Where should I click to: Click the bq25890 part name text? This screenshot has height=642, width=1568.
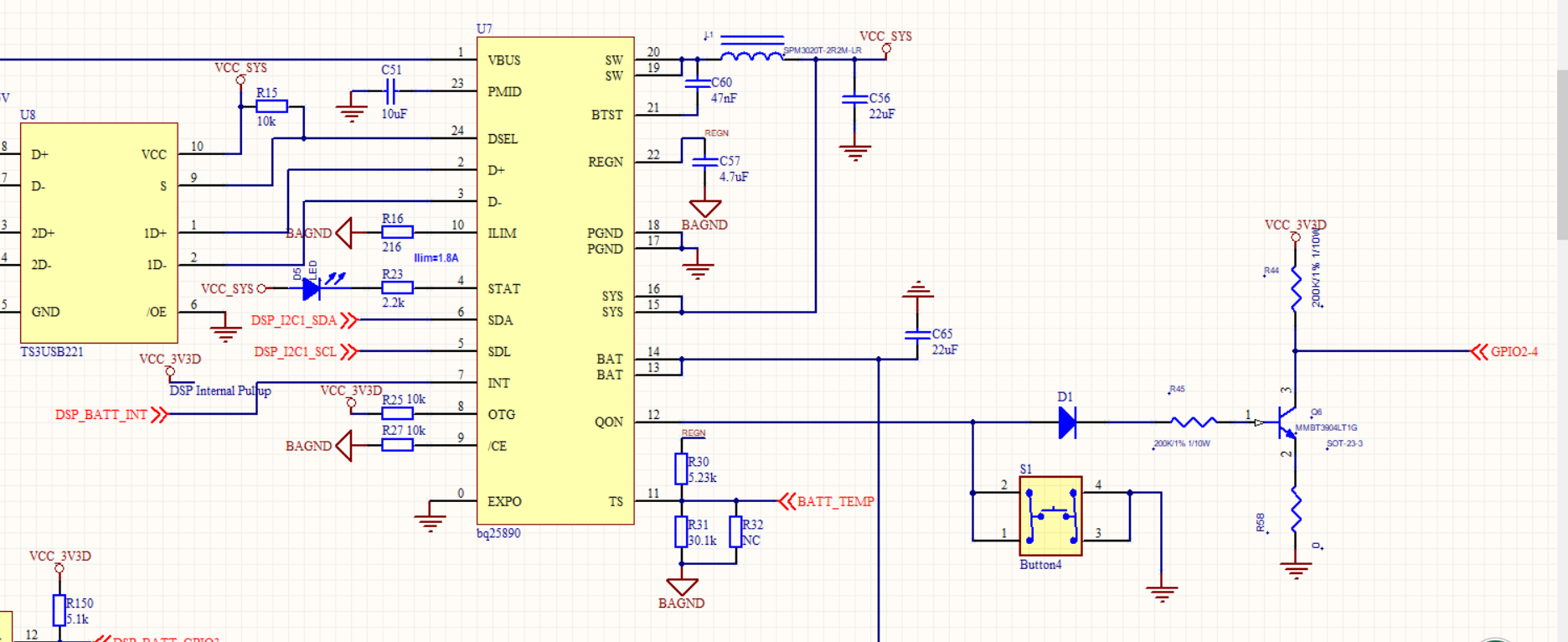[x=499, y=533]
